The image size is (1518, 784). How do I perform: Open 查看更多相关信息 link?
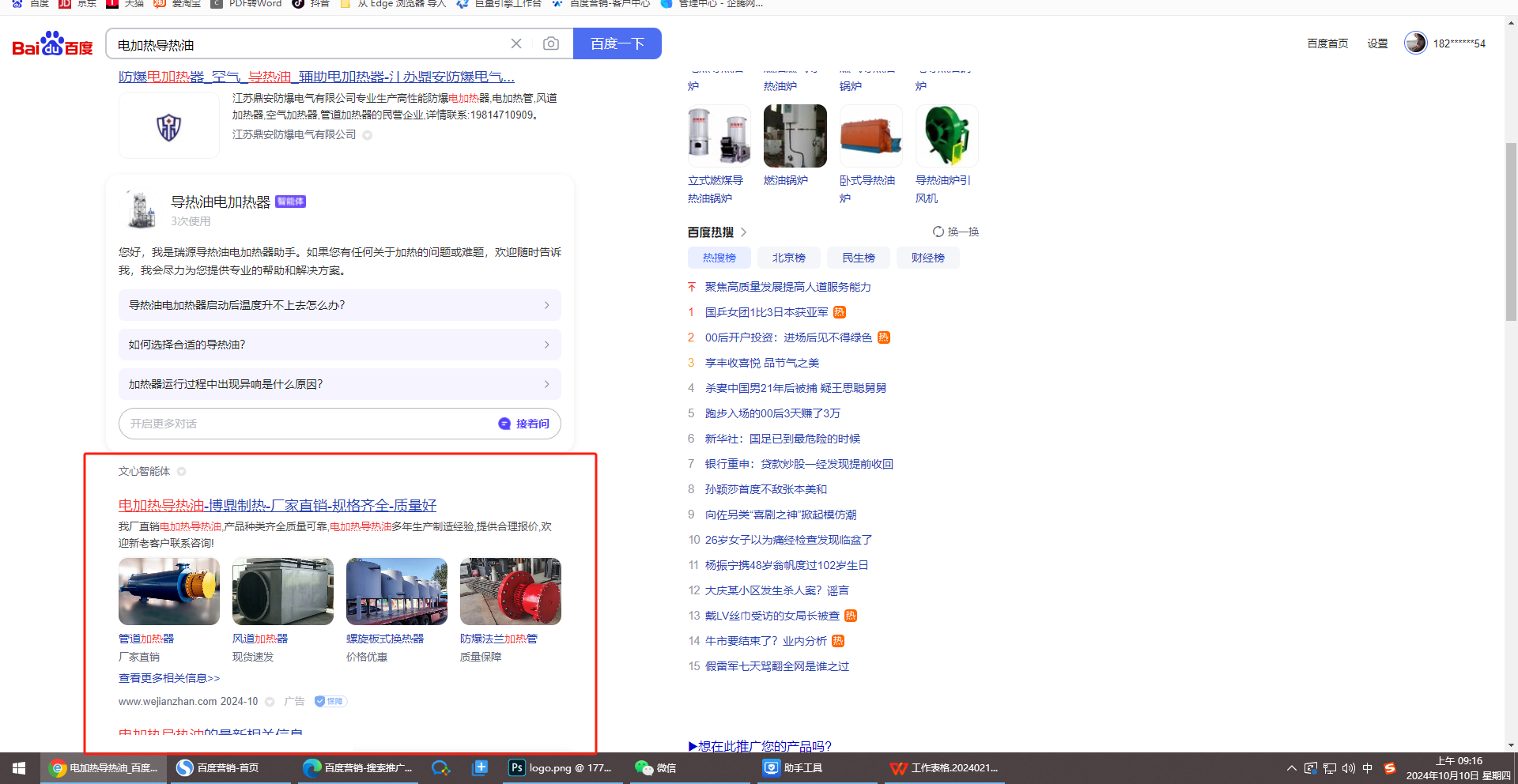coord(169,678)
